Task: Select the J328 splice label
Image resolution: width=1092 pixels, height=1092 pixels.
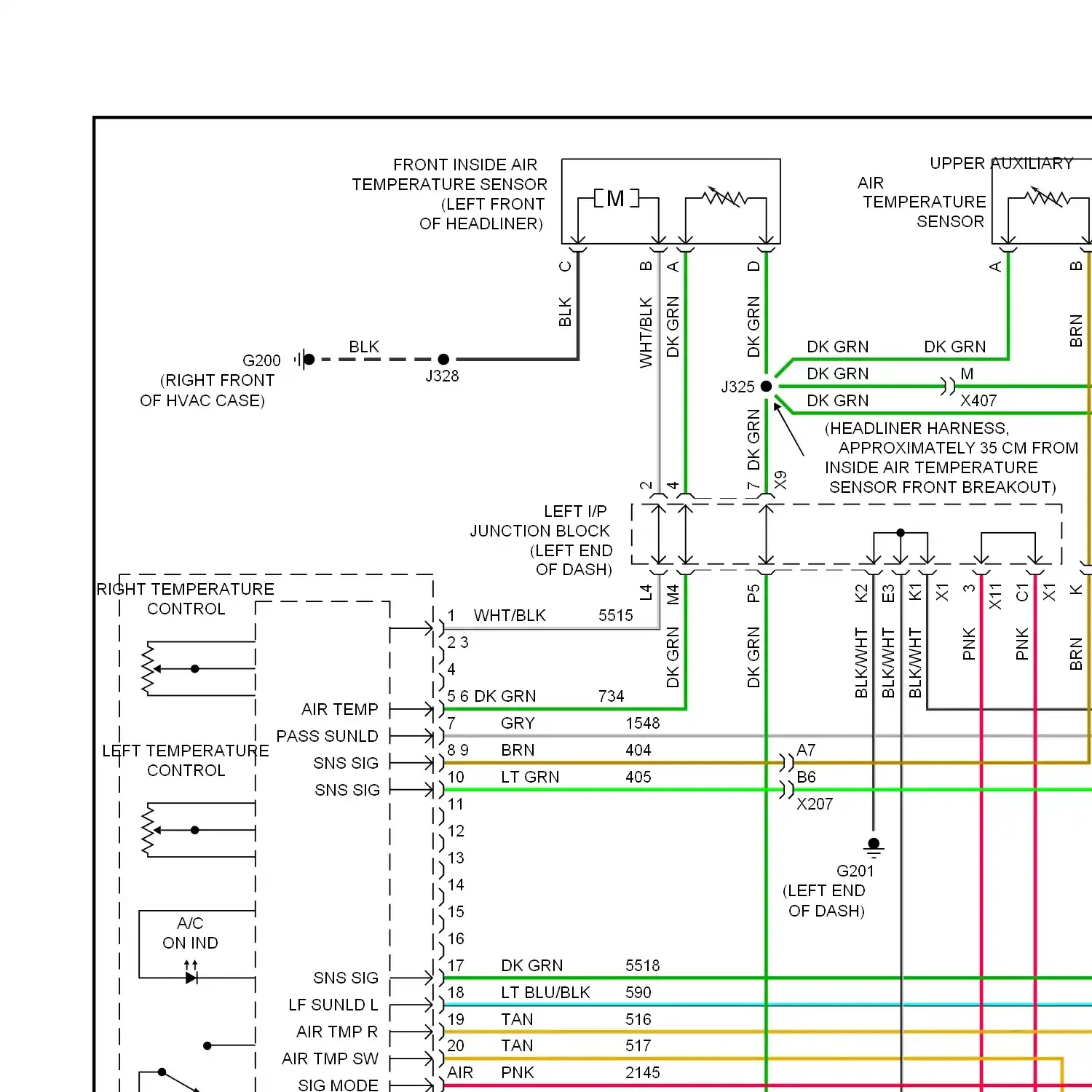Action: [x=442, y=376]
